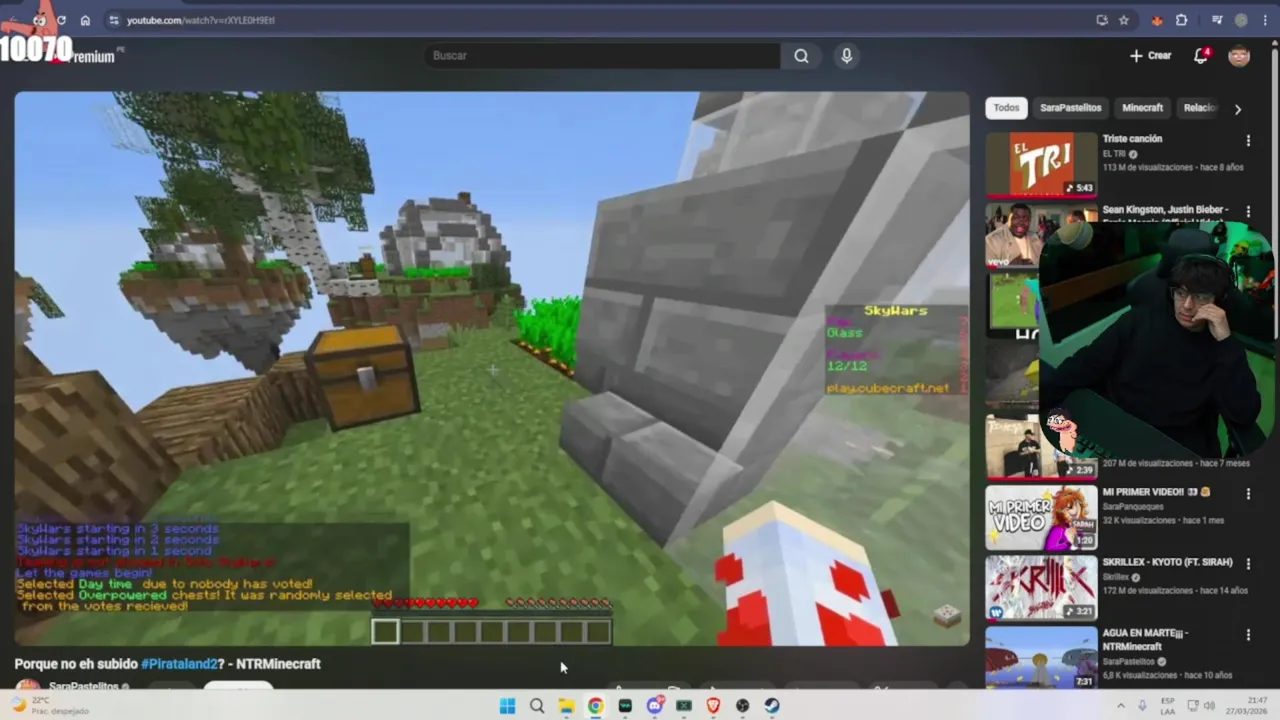Select the SaraPastelitos filter chip
This screenshot has height=720, width=1280.
[1070, 108]
